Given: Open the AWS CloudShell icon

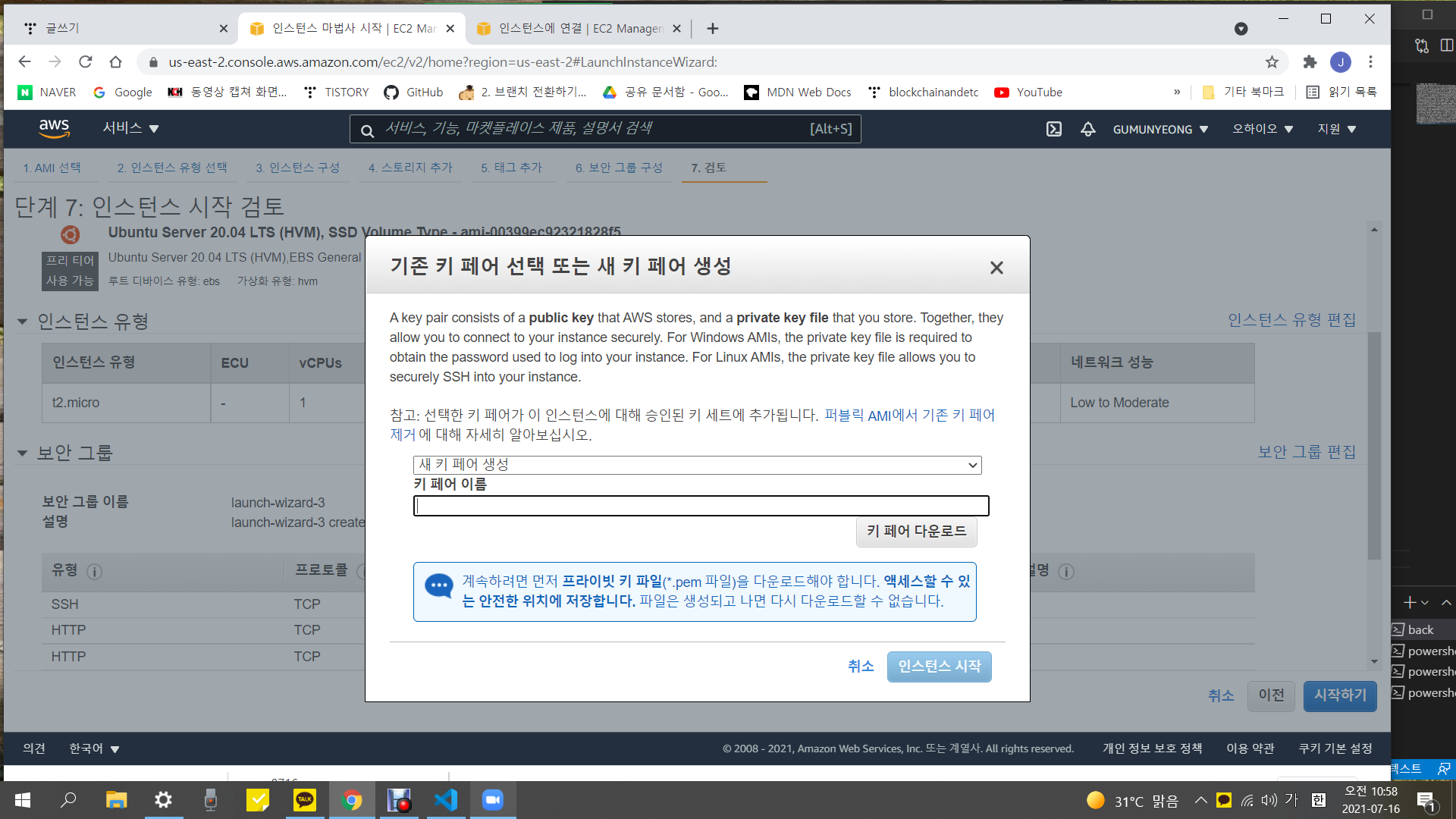Looking at the screenshot, I should pyautogui.click(x=1054, y=129).
